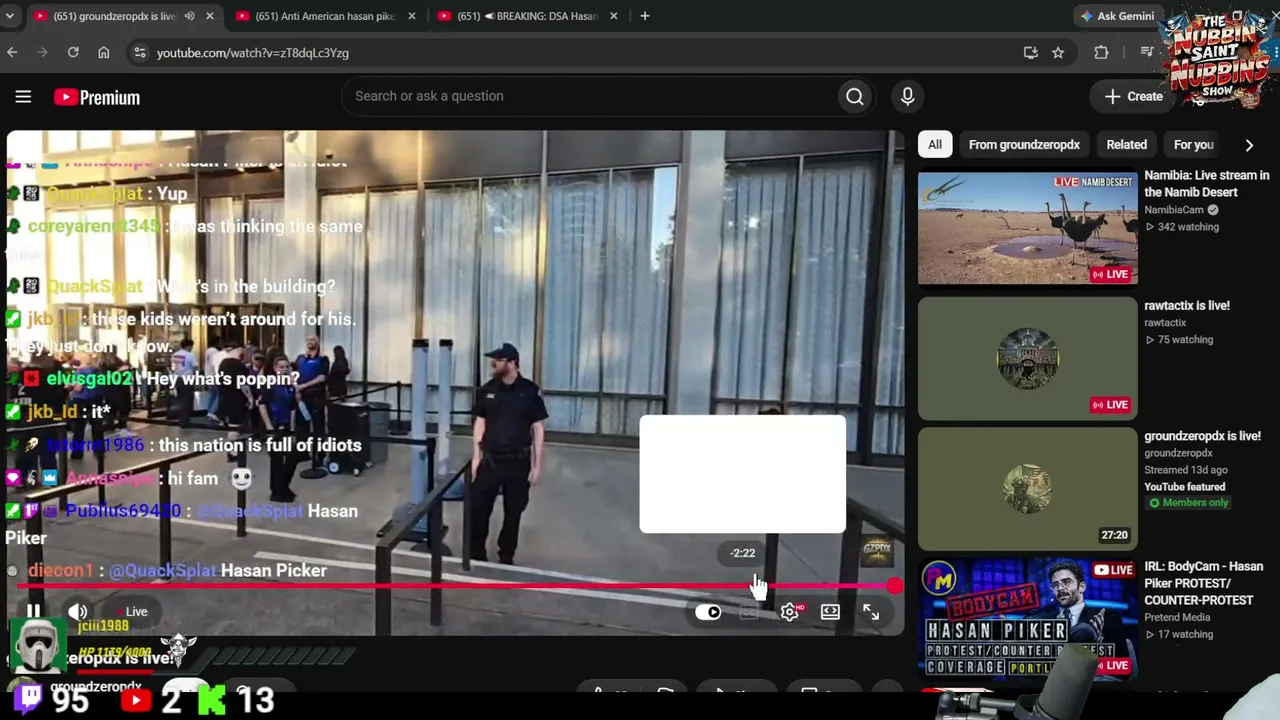This screenshot has width=1280, height=720.
Task: Close the BREAKING: DSA Hasan tab
Action: pyautogui.click(x=614, y=16)
